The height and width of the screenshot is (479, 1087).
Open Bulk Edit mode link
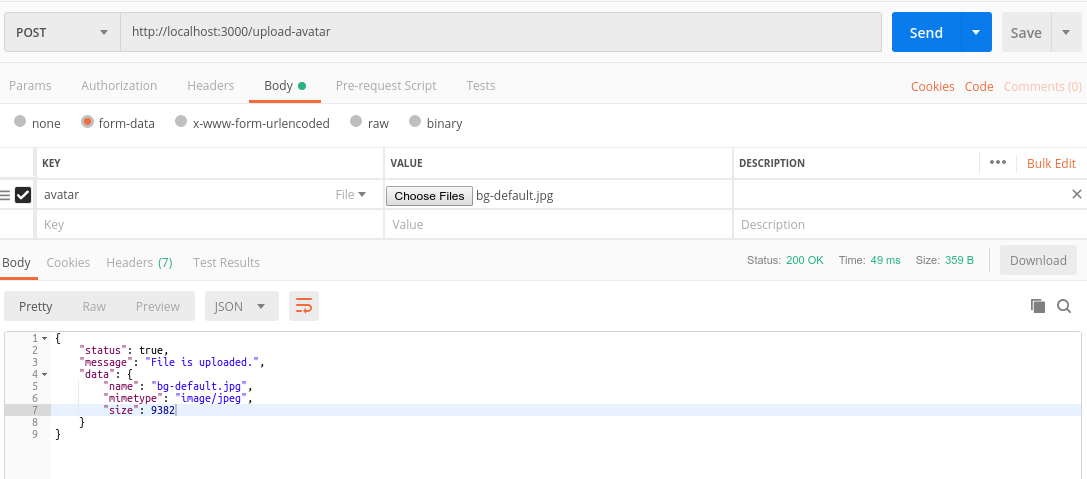[x=1051, y=163]
